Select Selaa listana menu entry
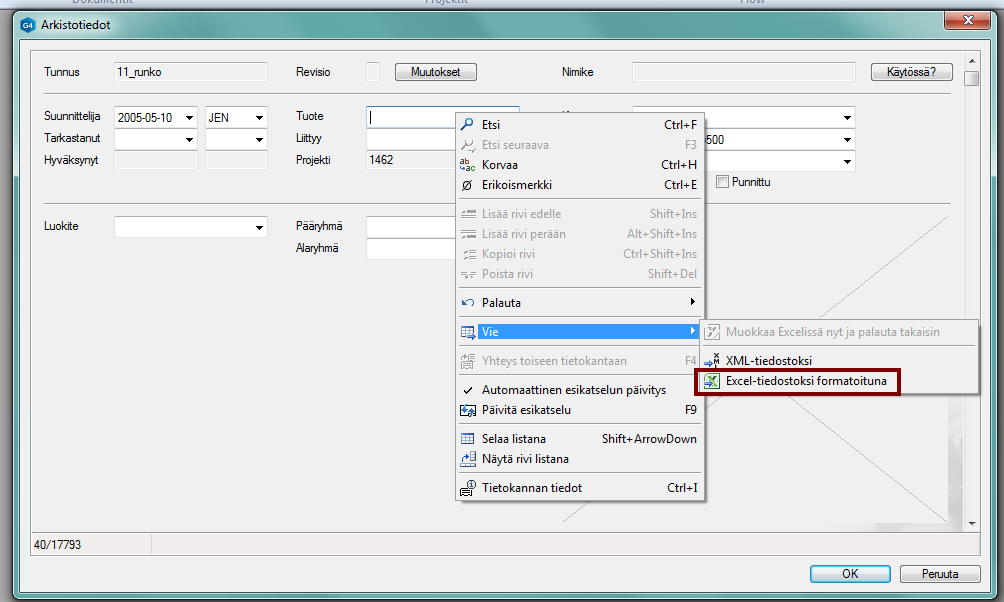1004x602 pixels. (513, 439)
